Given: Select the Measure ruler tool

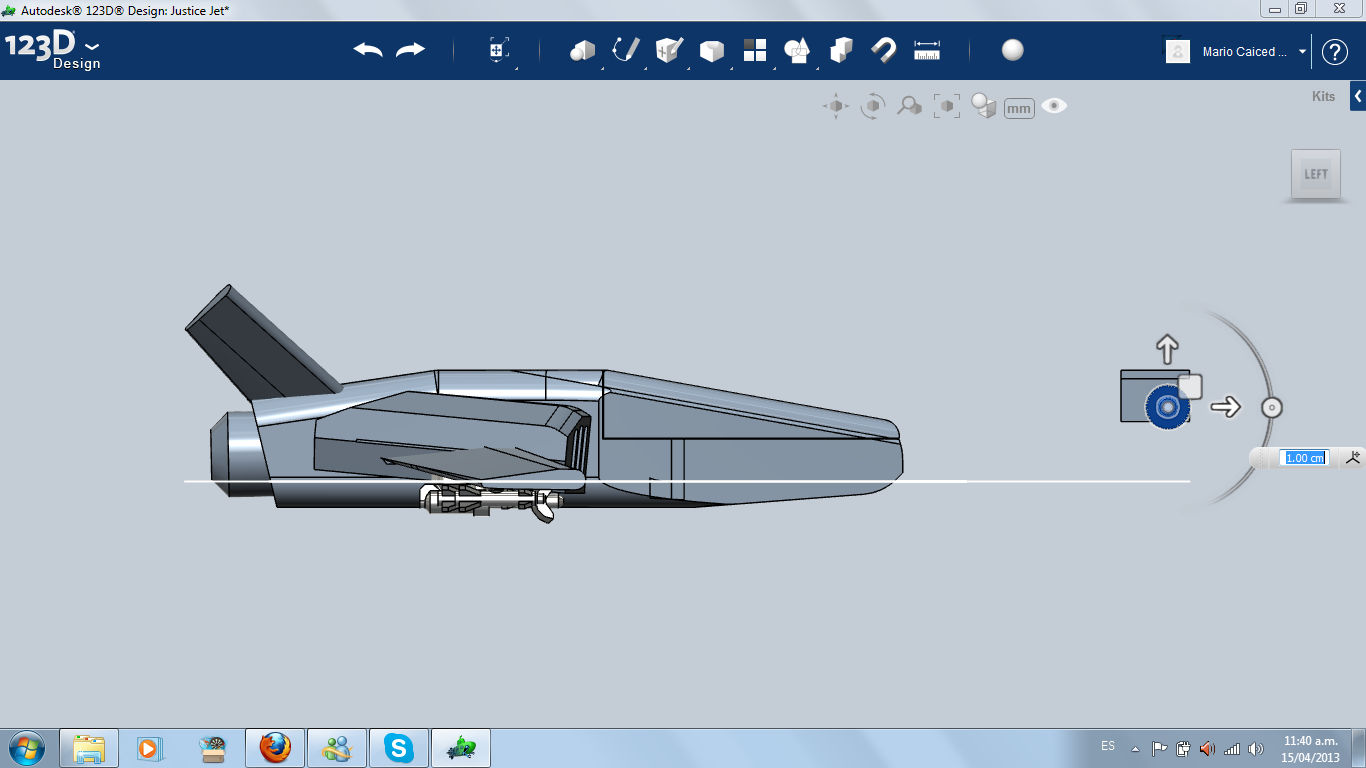Looking at the screenshot, I should coord(927,50).
